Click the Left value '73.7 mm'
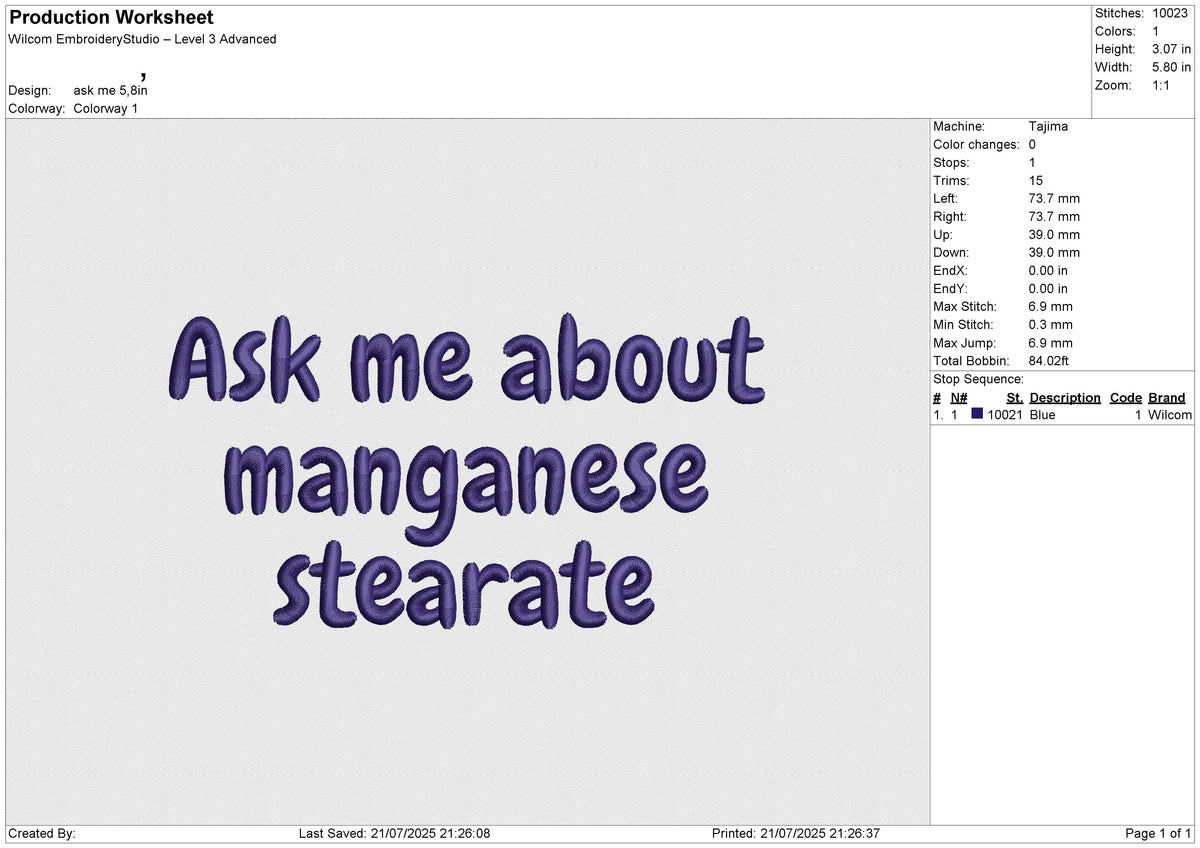 click(1054, 198)
